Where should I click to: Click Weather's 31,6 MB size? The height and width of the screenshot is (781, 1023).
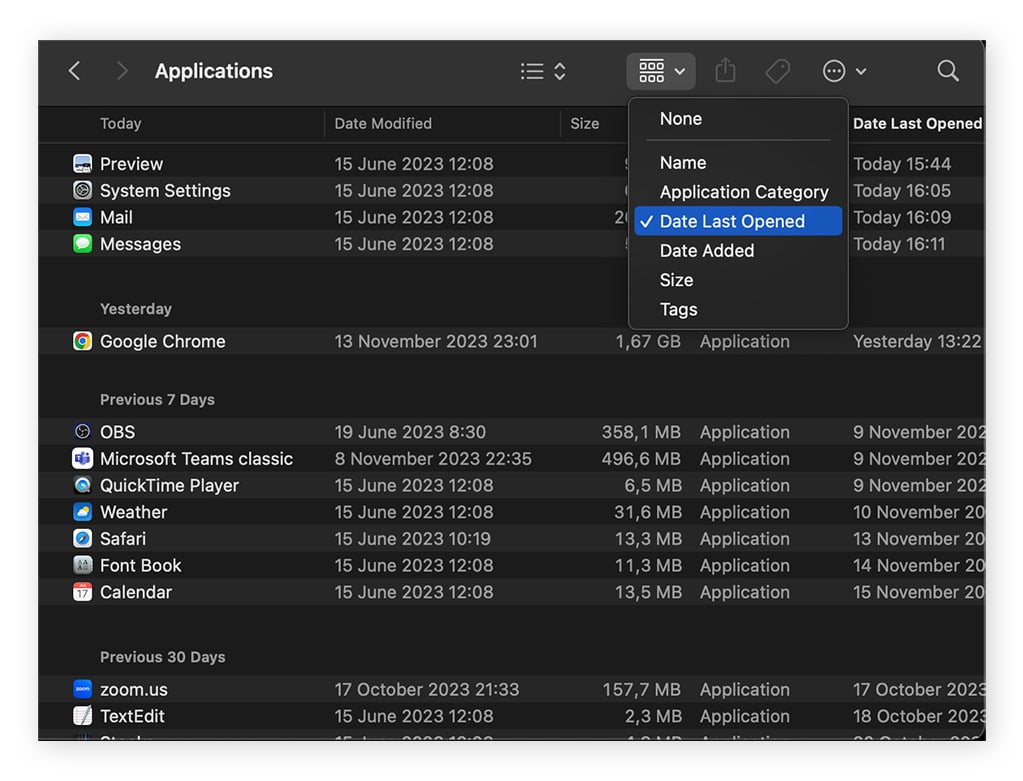point(647,512)
